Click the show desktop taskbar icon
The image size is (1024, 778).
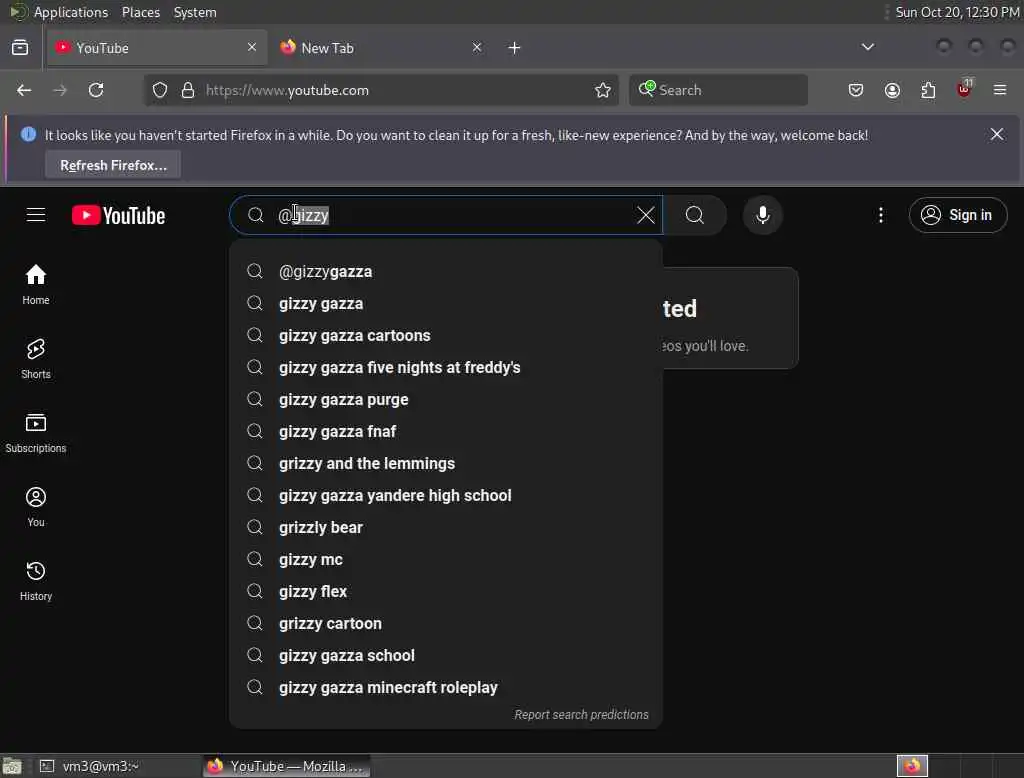pos(12,766)
